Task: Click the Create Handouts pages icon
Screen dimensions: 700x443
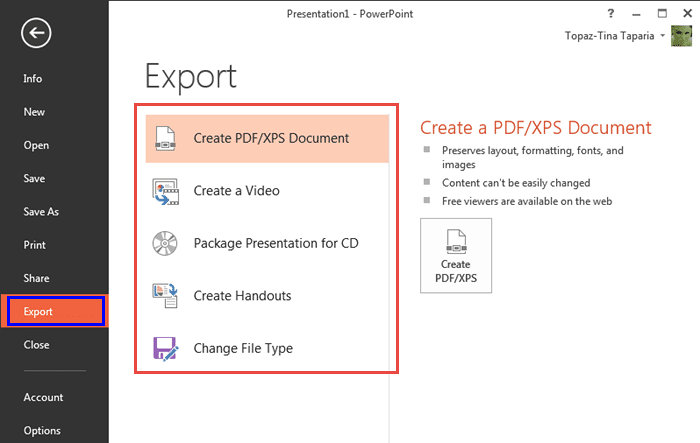Action: pos(165,296)
